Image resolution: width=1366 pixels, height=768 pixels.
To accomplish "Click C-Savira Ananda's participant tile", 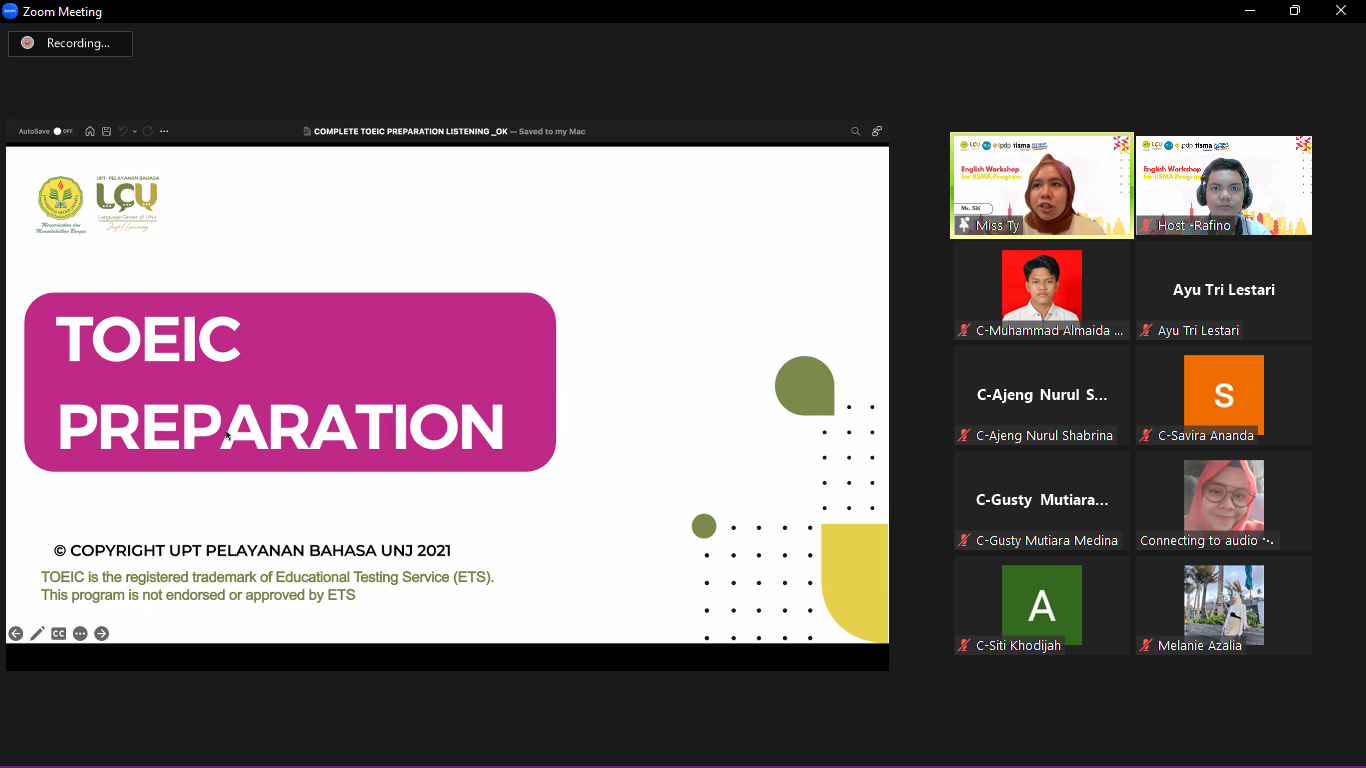I will click(x=1223, y=395).
